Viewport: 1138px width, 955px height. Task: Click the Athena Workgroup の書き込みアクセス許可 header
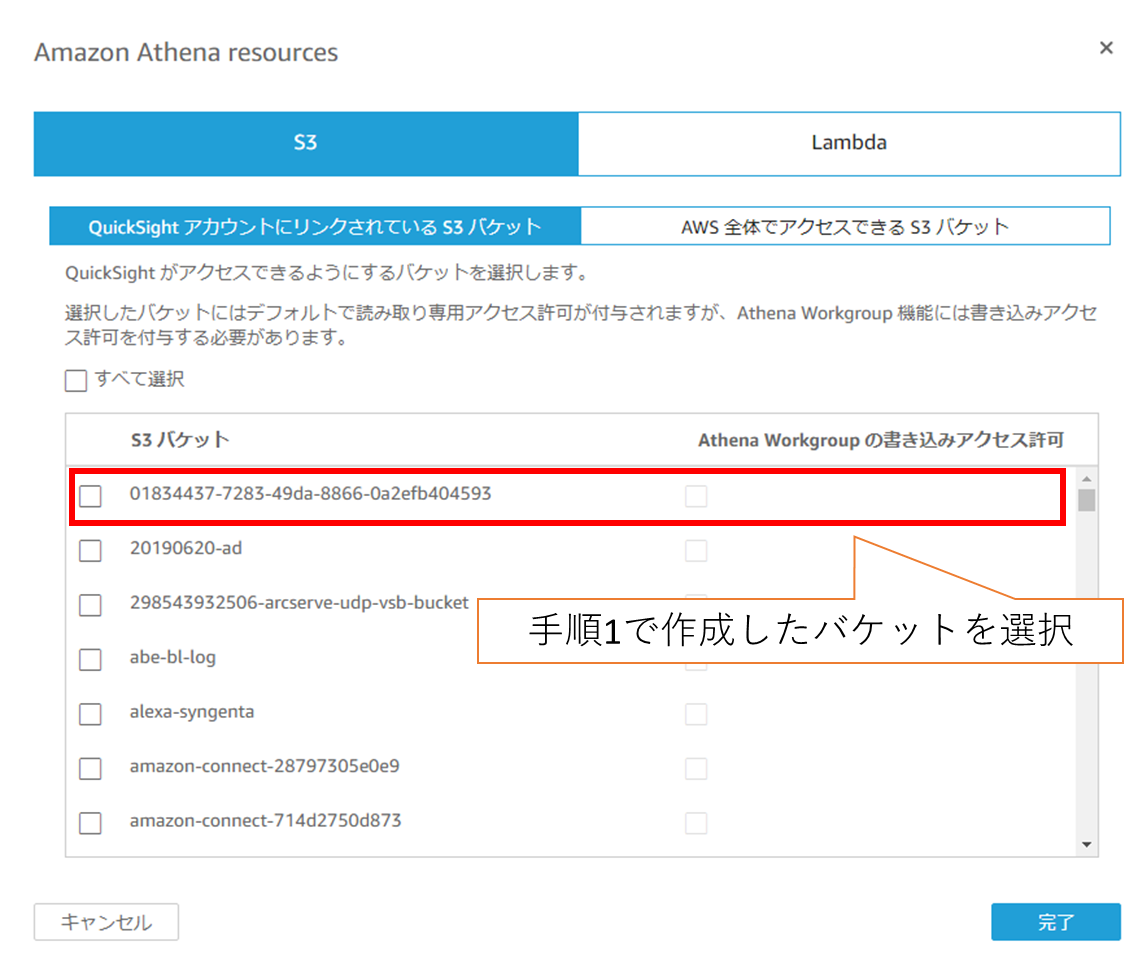[x=880, y=440]
